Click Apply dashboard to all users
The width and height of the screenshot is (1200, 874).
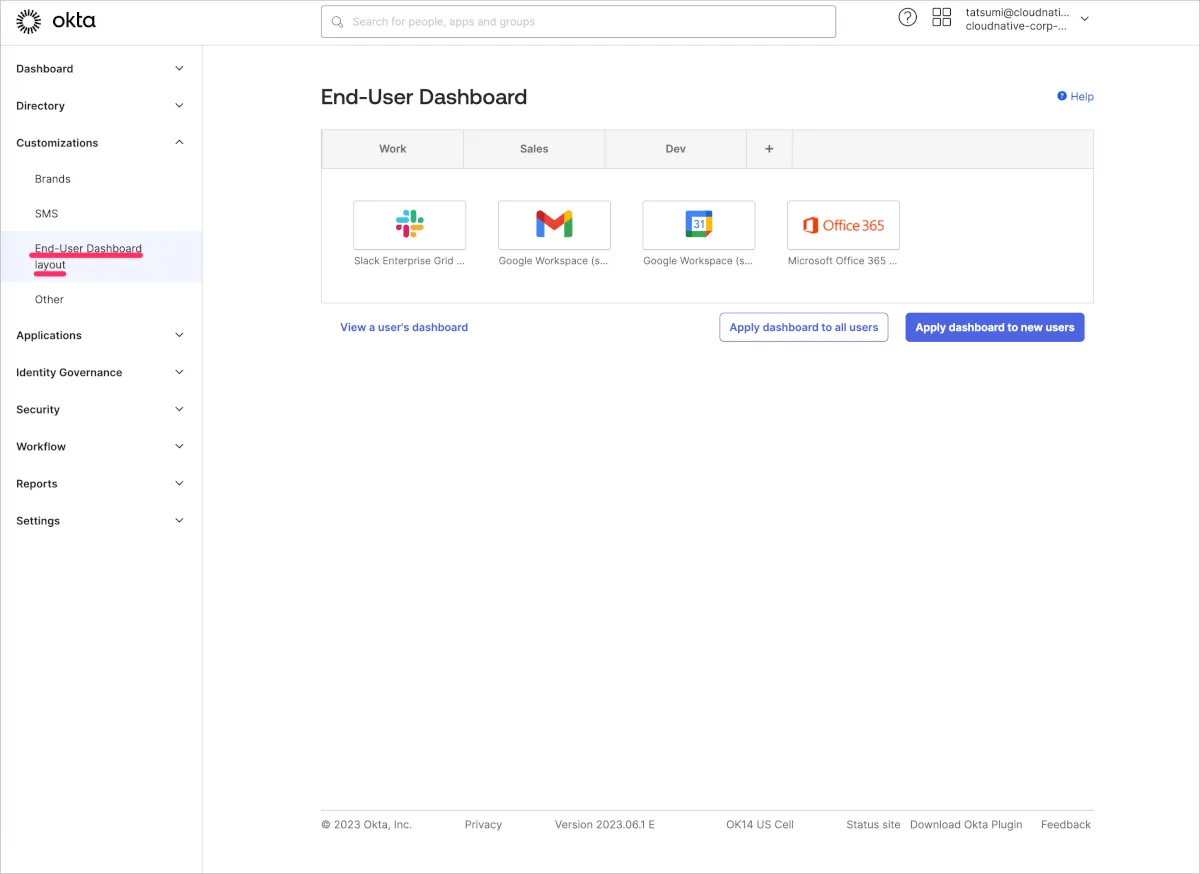803,327
